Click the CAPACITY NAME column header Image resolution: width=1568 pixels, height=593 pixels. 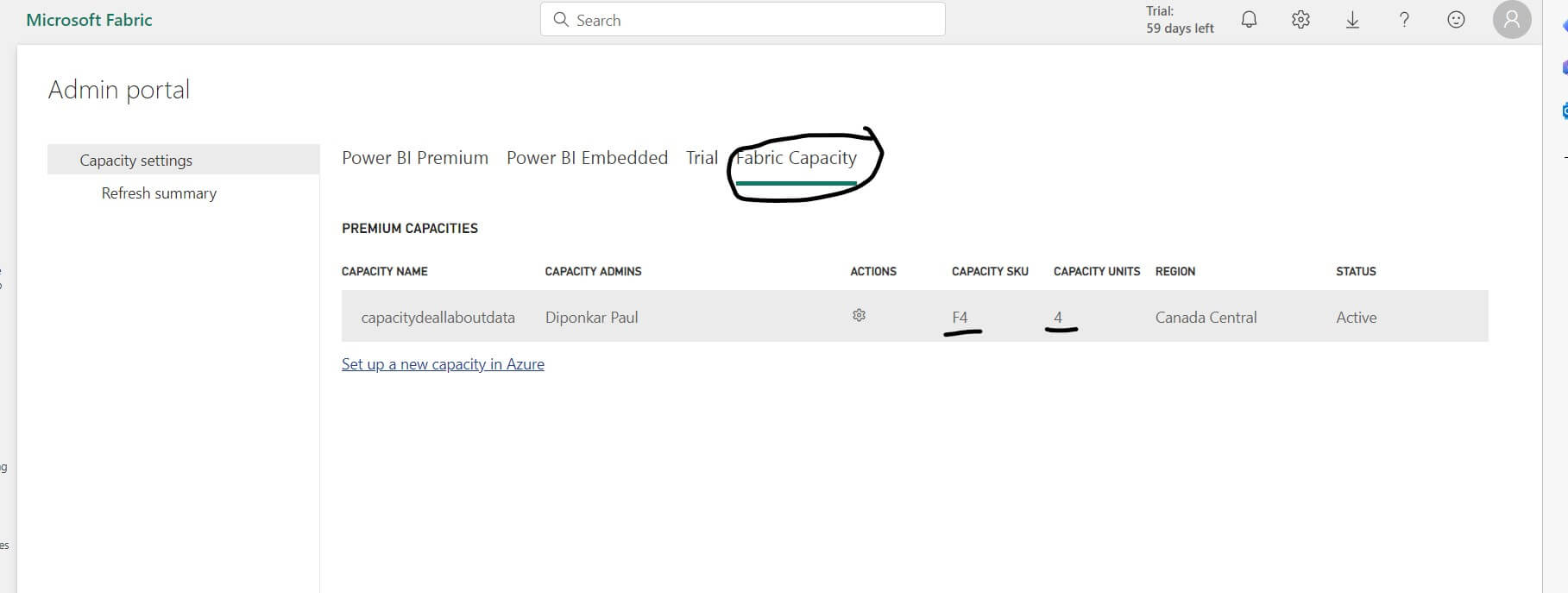(x=385, y=271)
